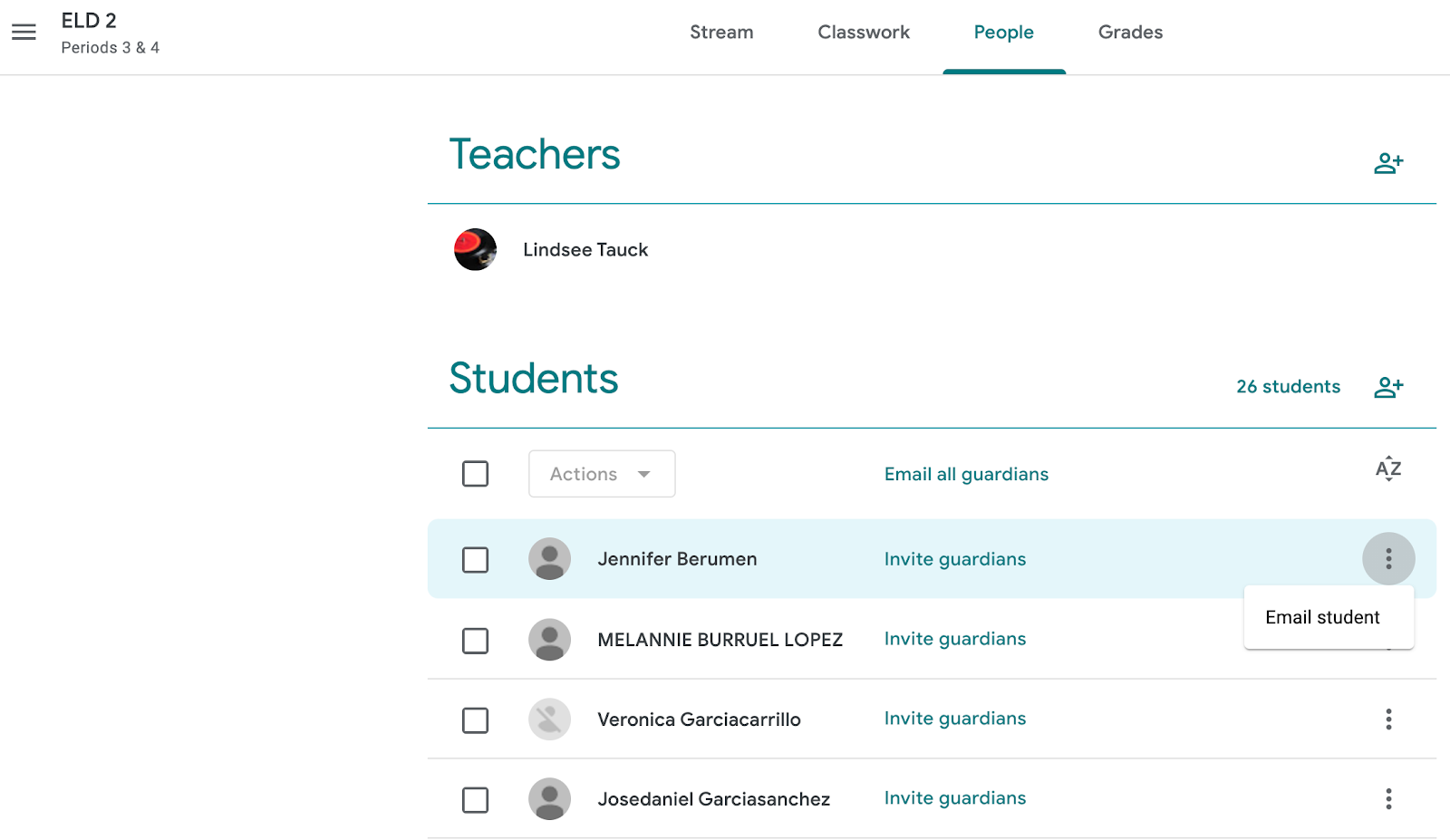This screenshot has width=1450, height=840.
Task: Check the checkbox for MELANNIE BURRUEL LOPEZ
Action: [x=475, y=640]
